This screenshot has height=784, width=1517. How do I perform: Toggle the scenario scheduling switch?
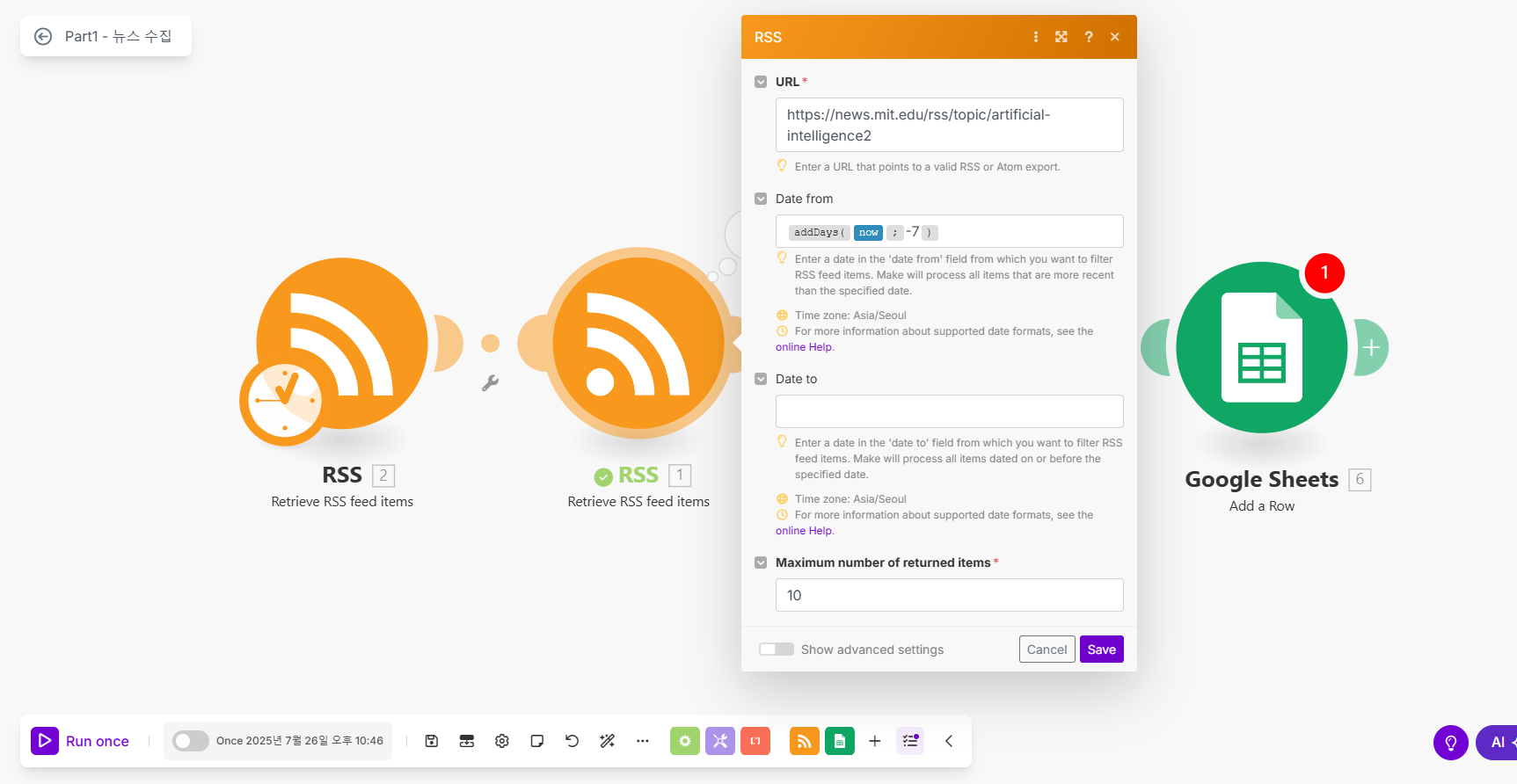point(190,741)
